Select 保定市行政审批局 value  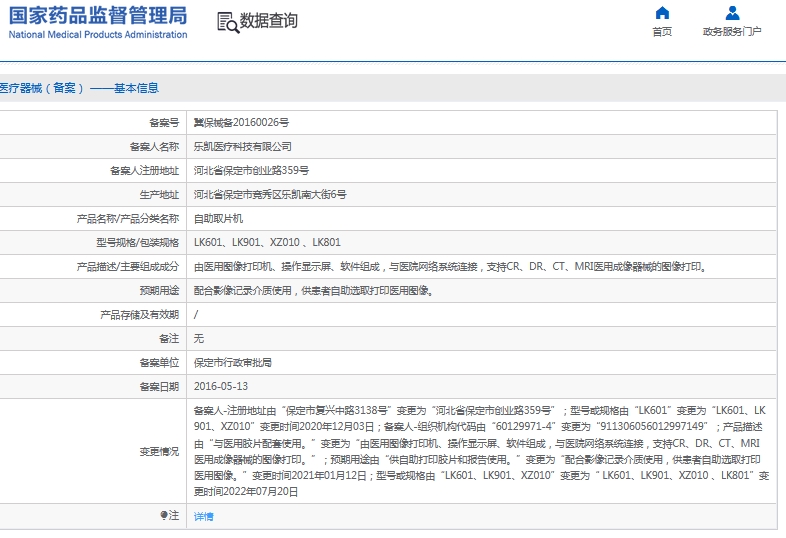(x=233, y=363)
